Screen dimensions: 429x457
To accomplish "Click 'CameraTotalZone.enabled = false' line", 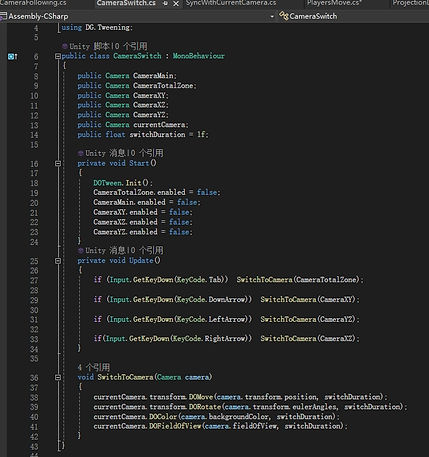I will (x=157, y=192).
